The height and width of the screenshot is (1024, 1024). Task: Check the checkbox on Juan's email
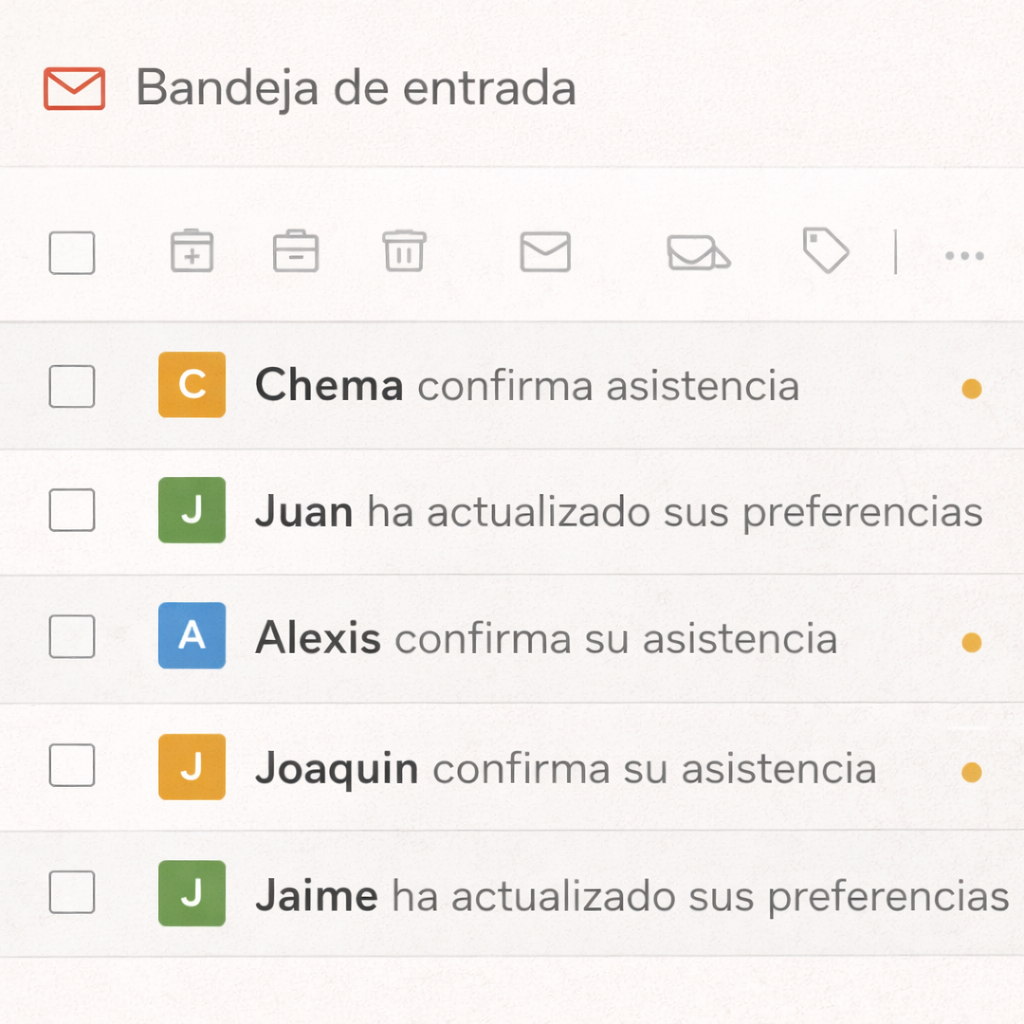[71, 510]
